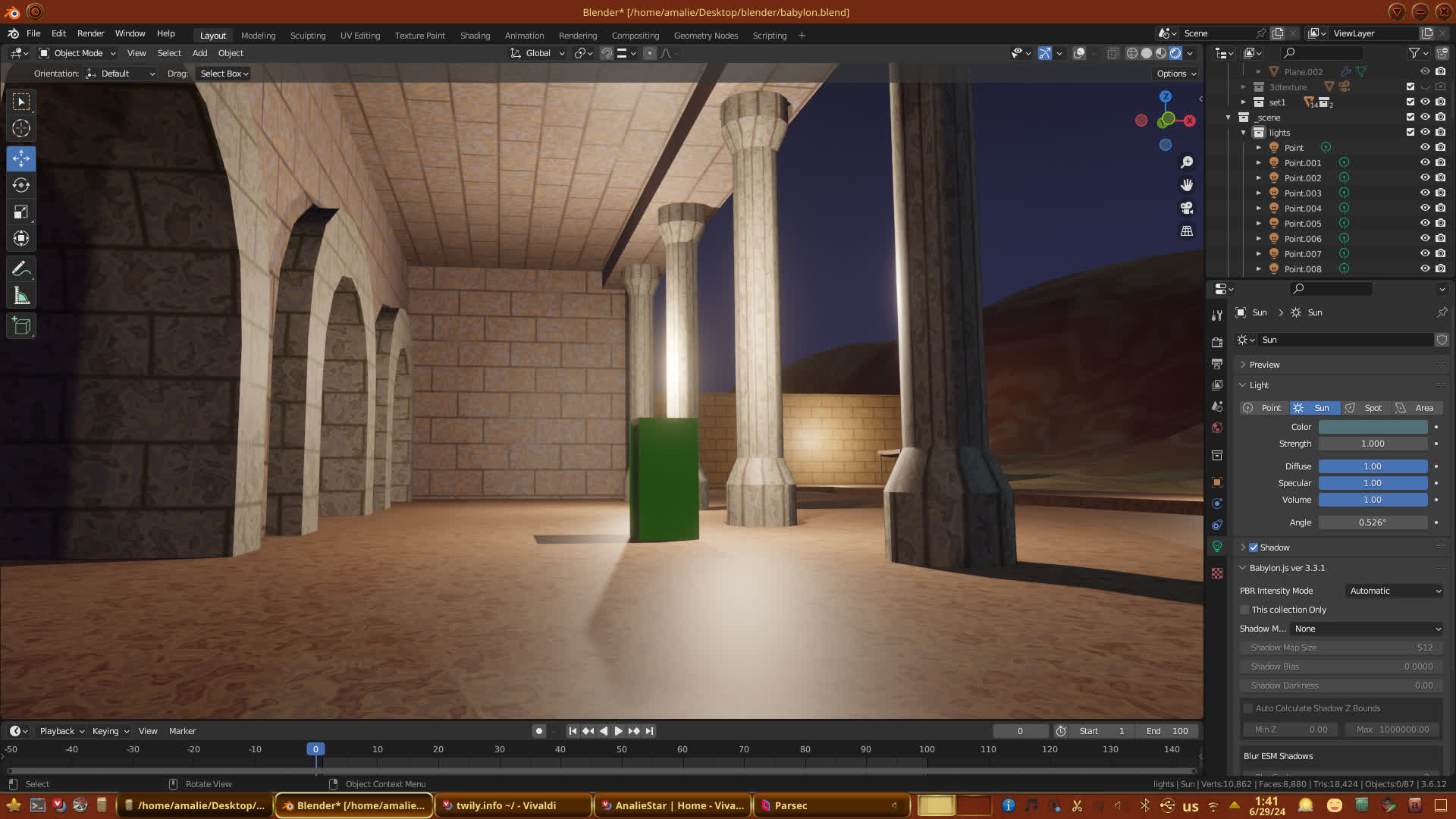Open PBR Intensity Mode dropdown

click(1394, 591)
